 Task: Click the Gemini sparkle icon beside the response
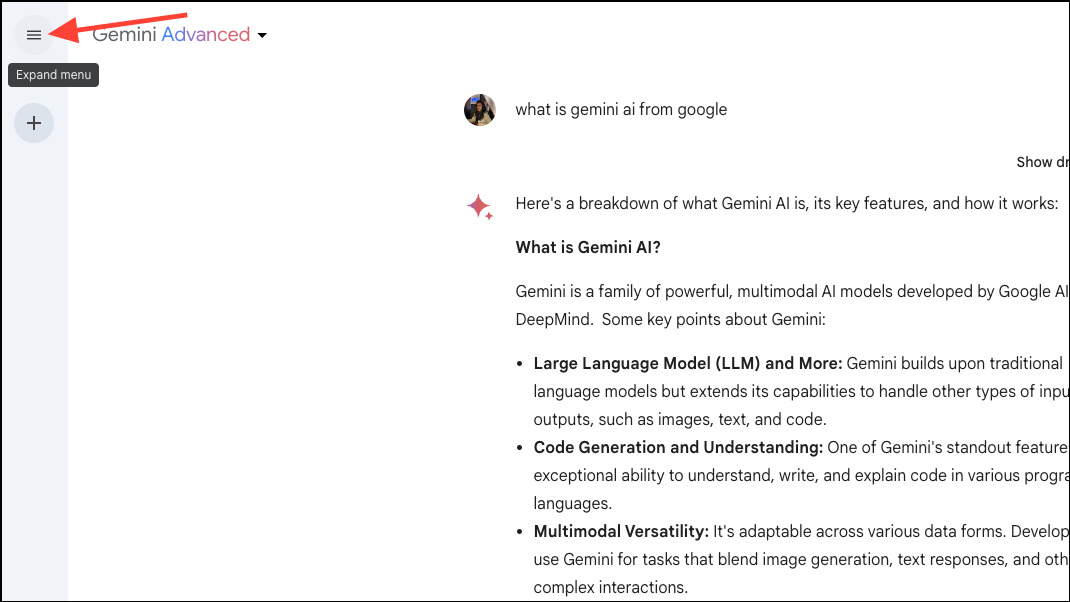coord(480,205)
